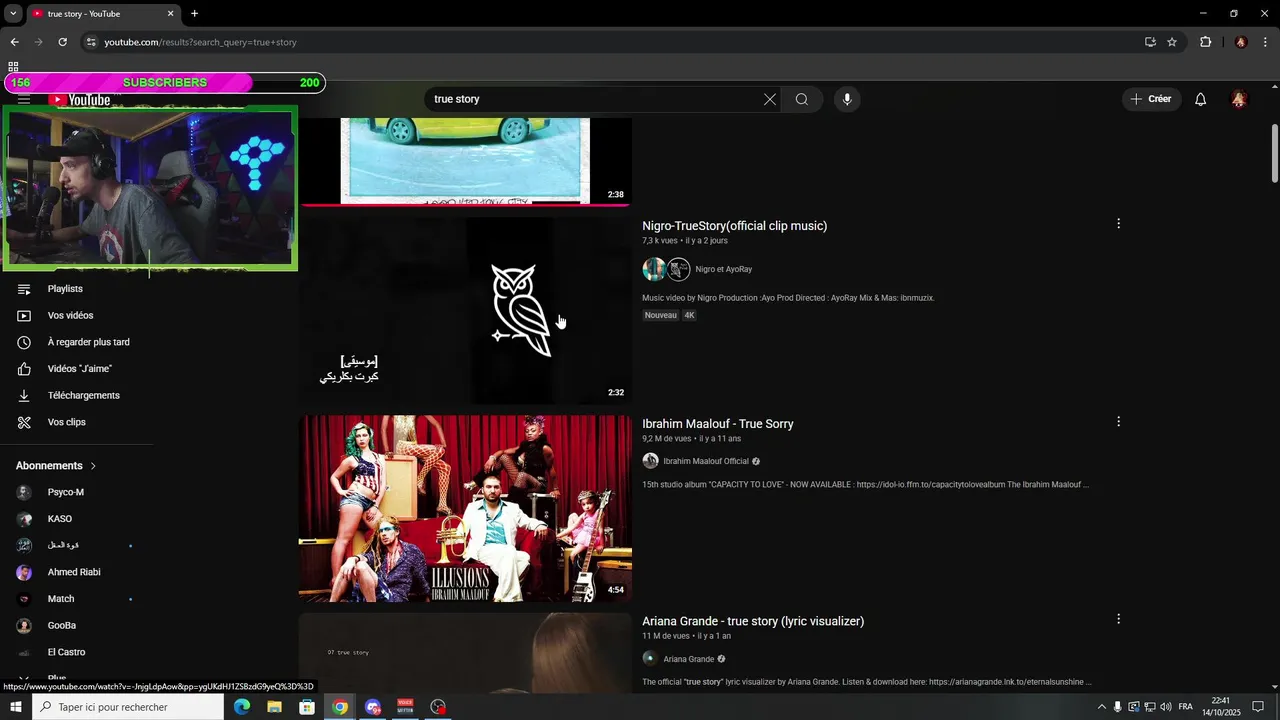Open more options for Ariana Grande video
Screen dimensions: 1280x720
tap(1118, 619)
